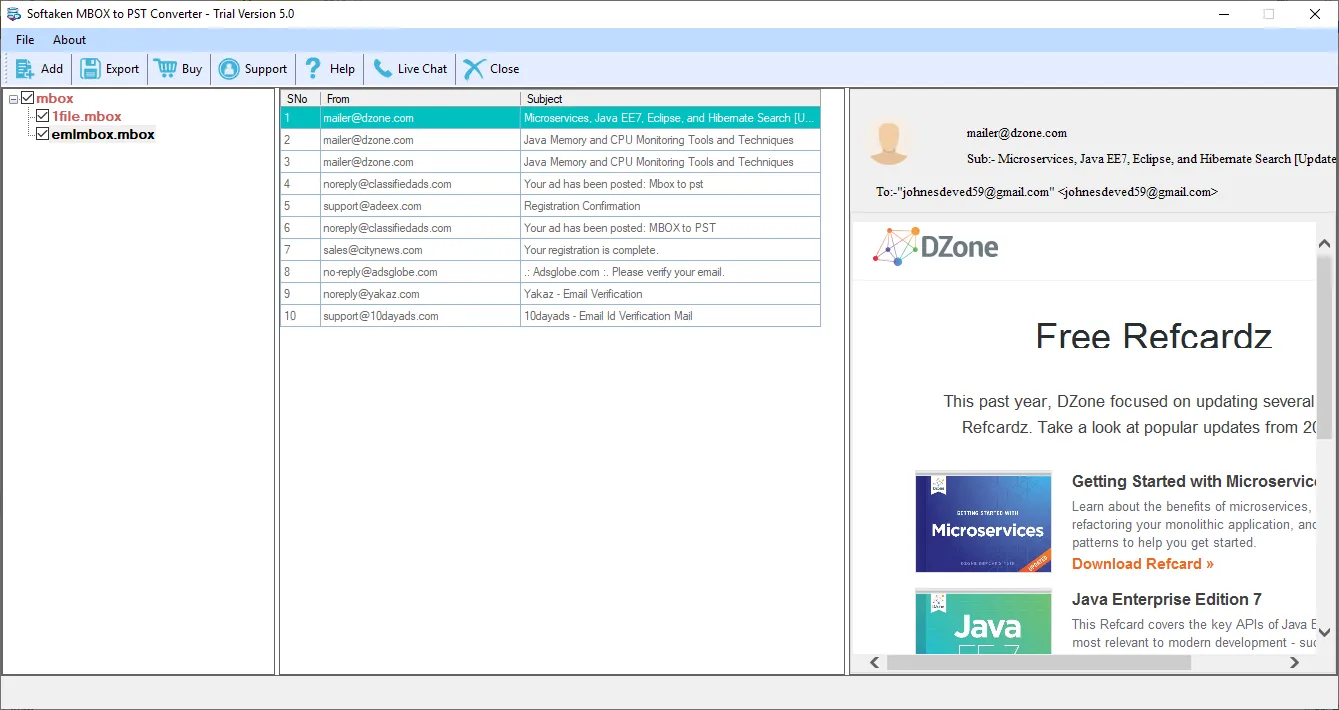Viewport: 1339px width, 710px height.
Task: Open the Download Refcard link
Action: (1143, 564)
